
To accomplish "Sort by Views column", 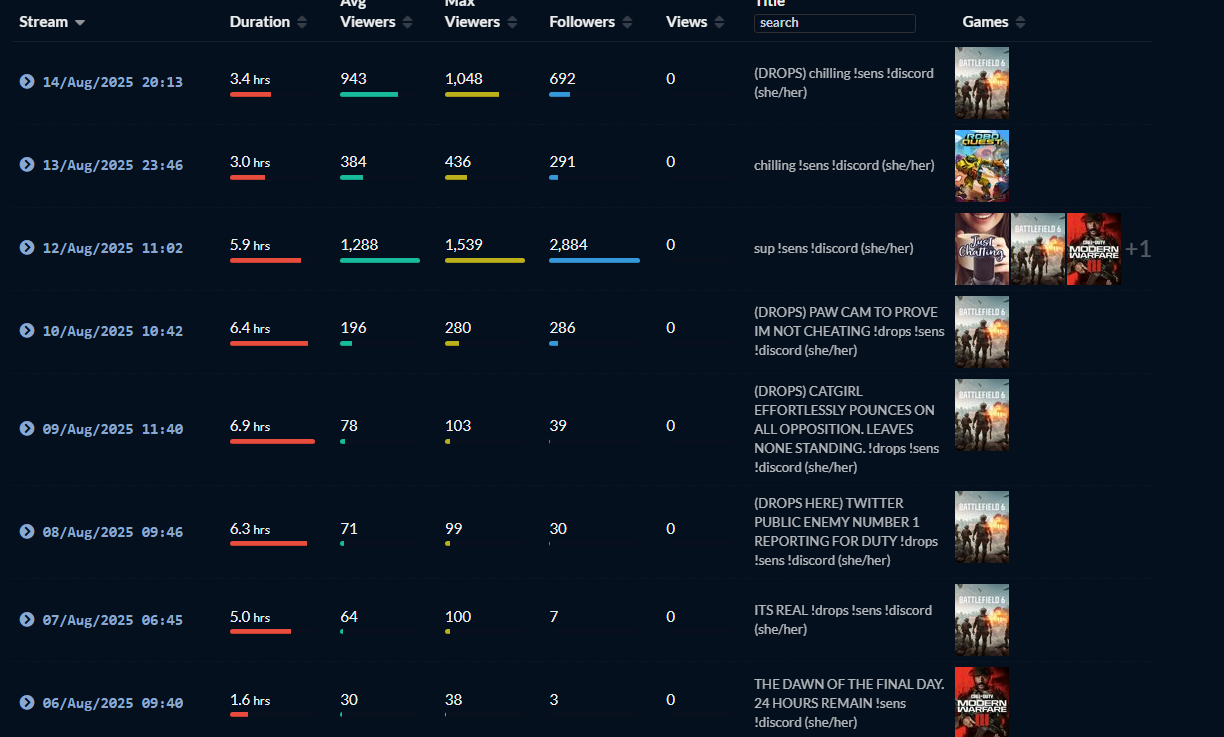I will pyautogui.click(x=694, y=22).
